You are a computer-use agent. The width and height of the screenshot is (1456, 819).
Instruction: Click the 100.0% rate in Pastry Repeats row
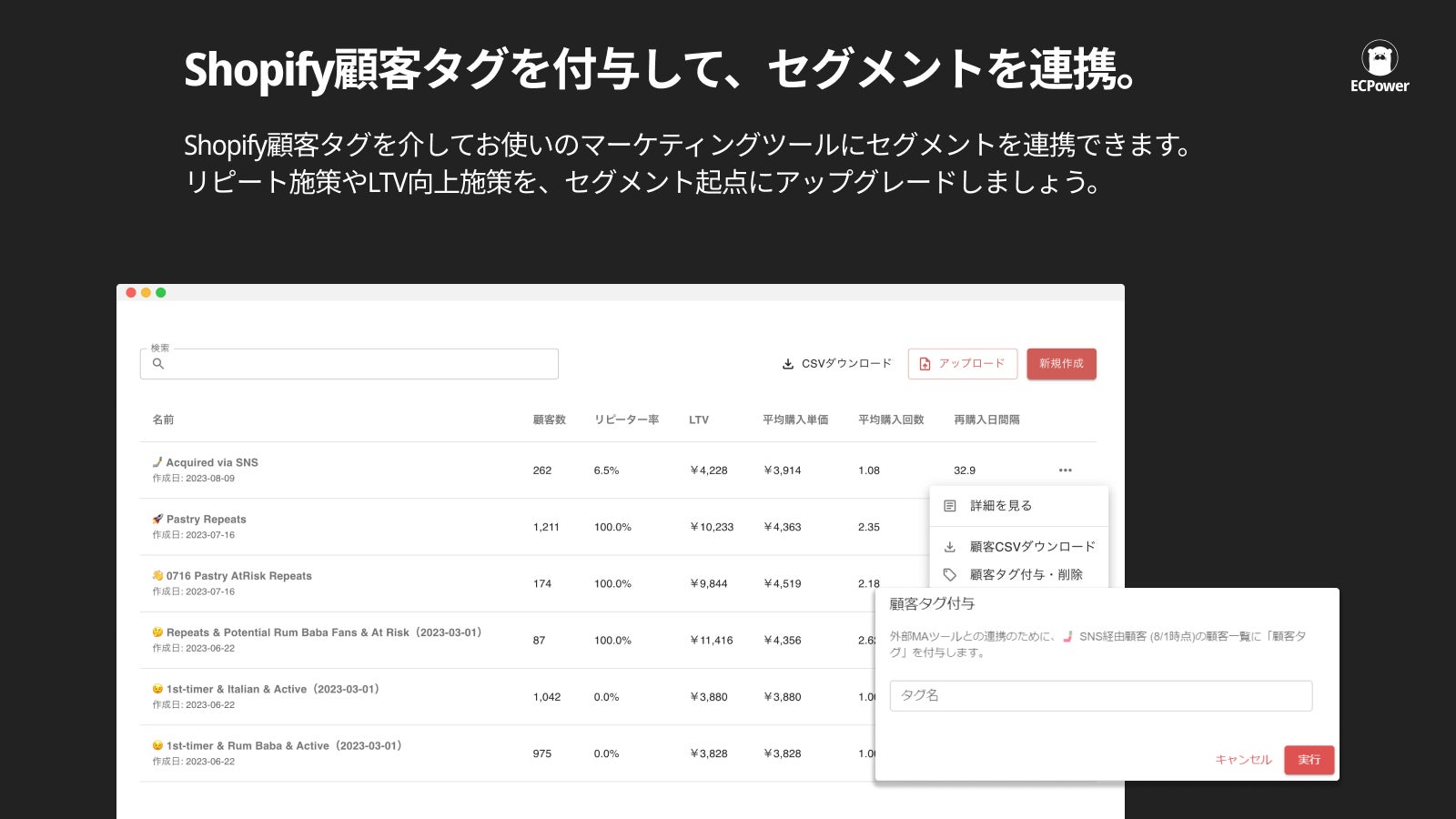612,527
